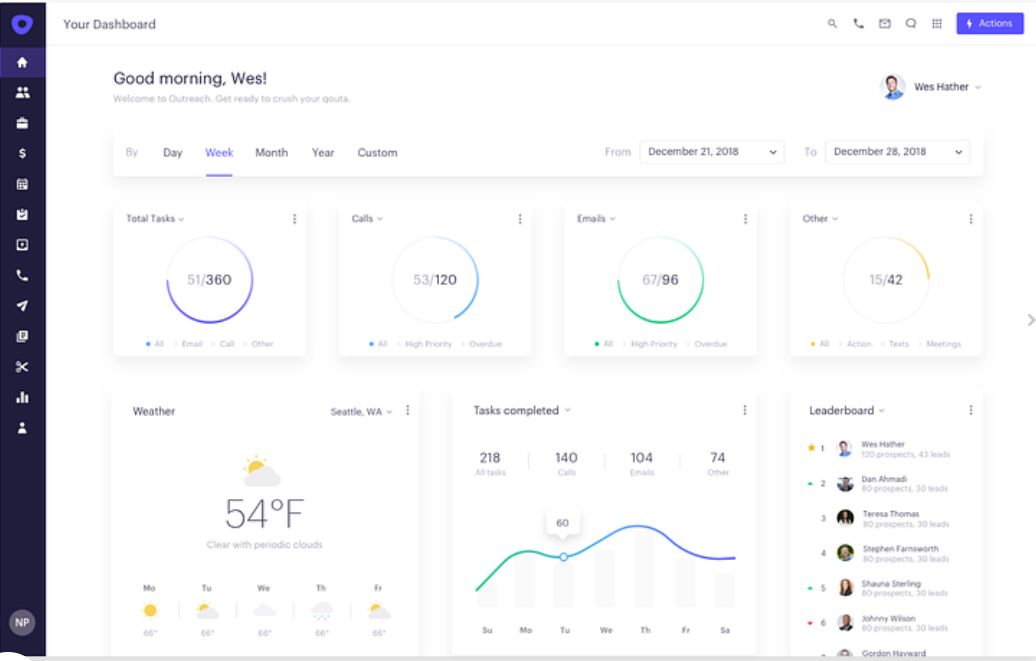Image resolution: width=1036 pixels, height=661 pixels.
Task: Click the 60 data point on the chart
Action: click(x=563, y=556)
